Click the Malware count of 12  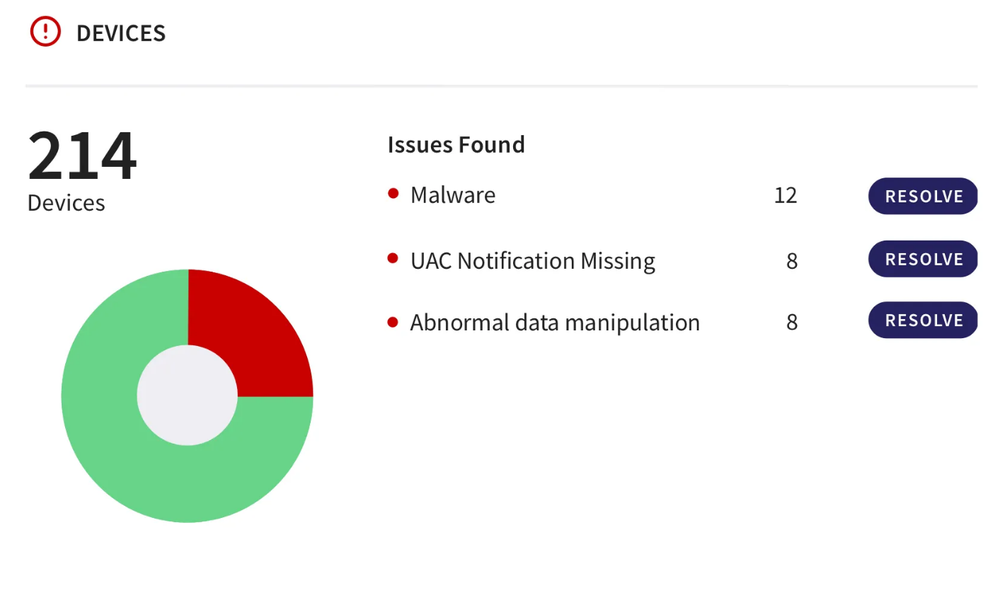click(x=785, y=195)
